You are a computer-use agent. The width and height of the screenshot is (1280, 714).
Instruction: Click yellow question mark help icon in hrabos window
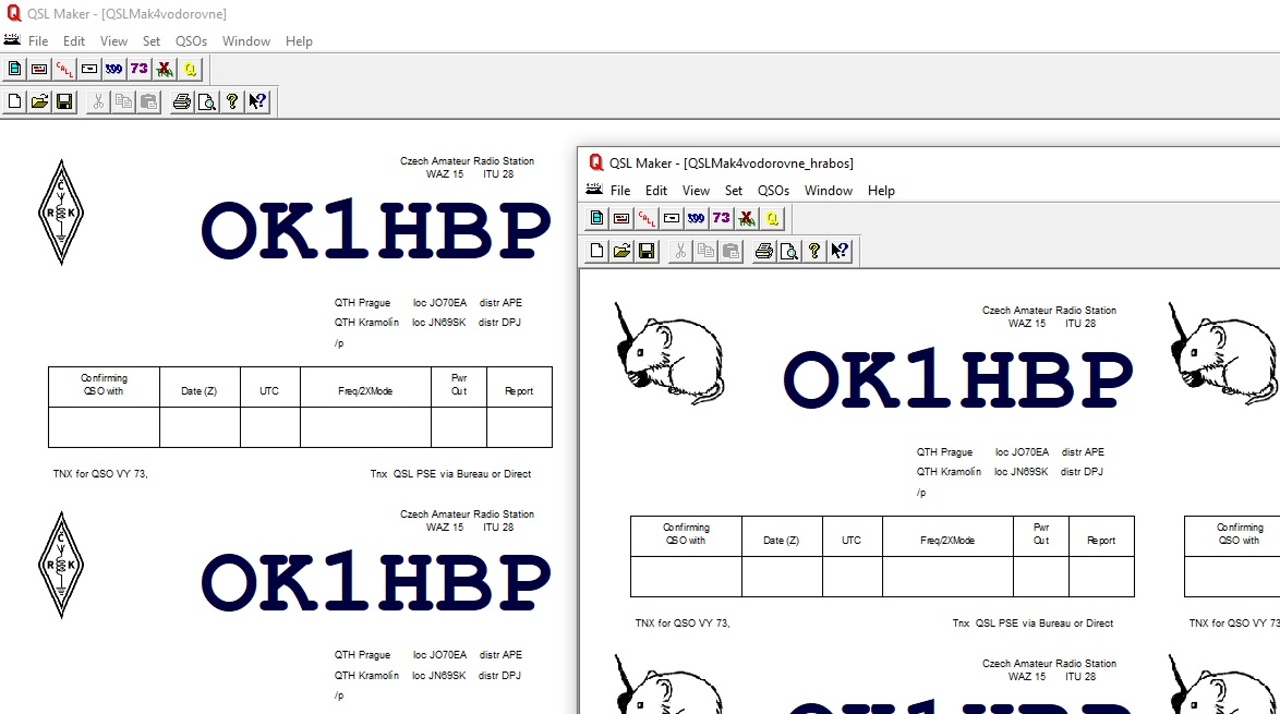(x=814, y=250)
